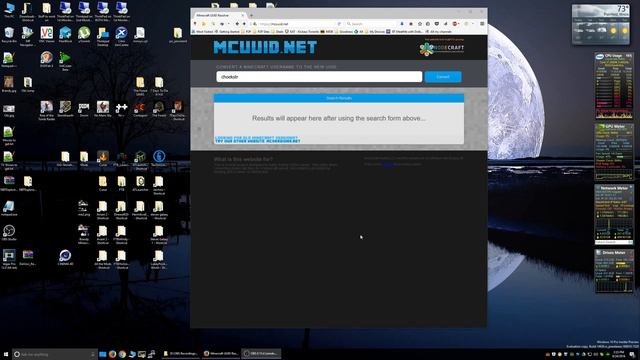
Task: Click the browser forward arrow
Action: point(244,24)
